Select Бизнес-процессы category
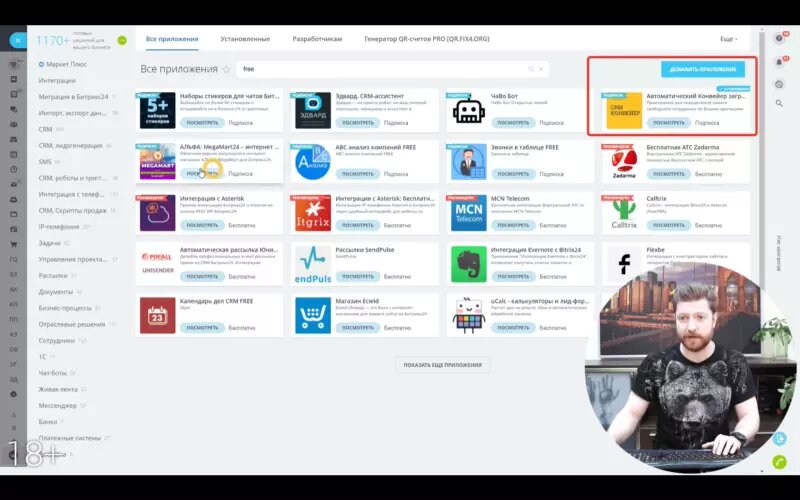This screenshot has height=500, width=800. pos(65,308)
